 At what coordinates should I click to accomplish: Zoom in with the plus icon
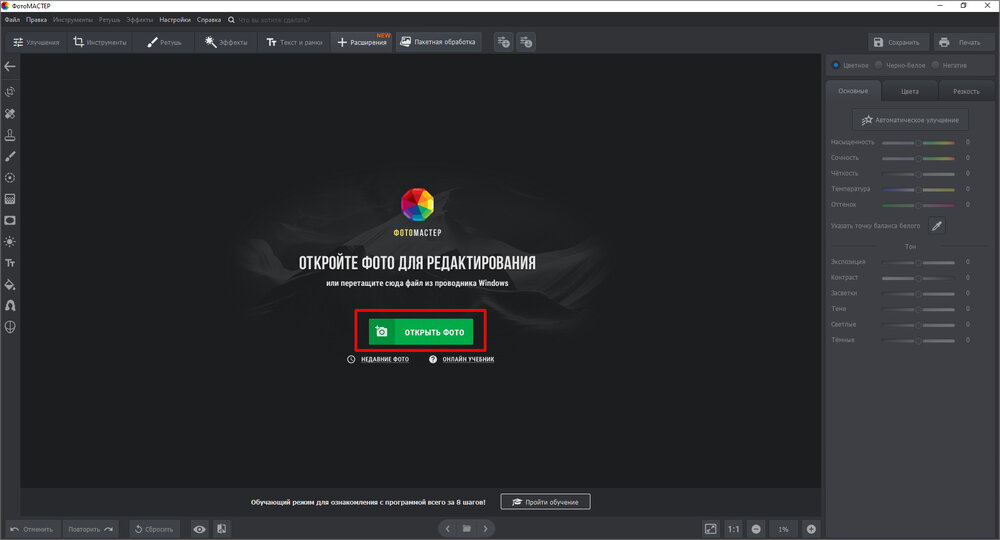[x=811, y=529]
